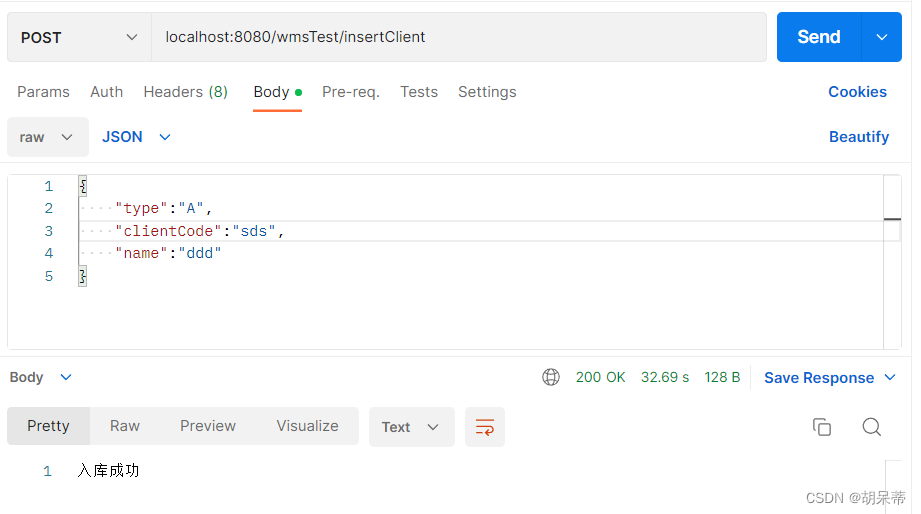The width and height of the screenshot is (921, 514).
Task: Open the Tests tab
Action: [x=419, y=92]
